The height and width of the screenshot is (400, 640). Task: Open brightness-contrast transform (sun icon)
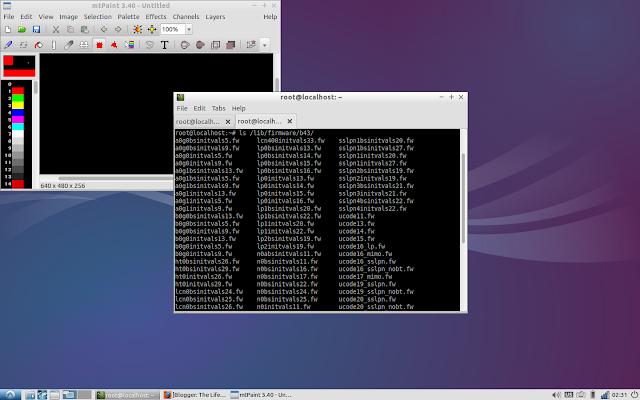point(138,29)
